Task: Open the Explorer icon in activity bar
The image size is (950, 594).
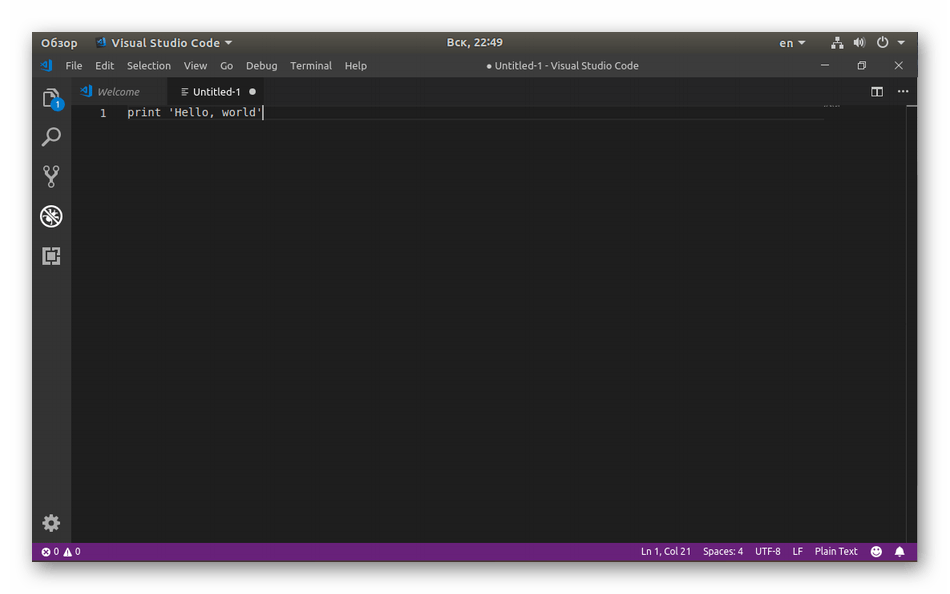Action: [x=51, y=98]
